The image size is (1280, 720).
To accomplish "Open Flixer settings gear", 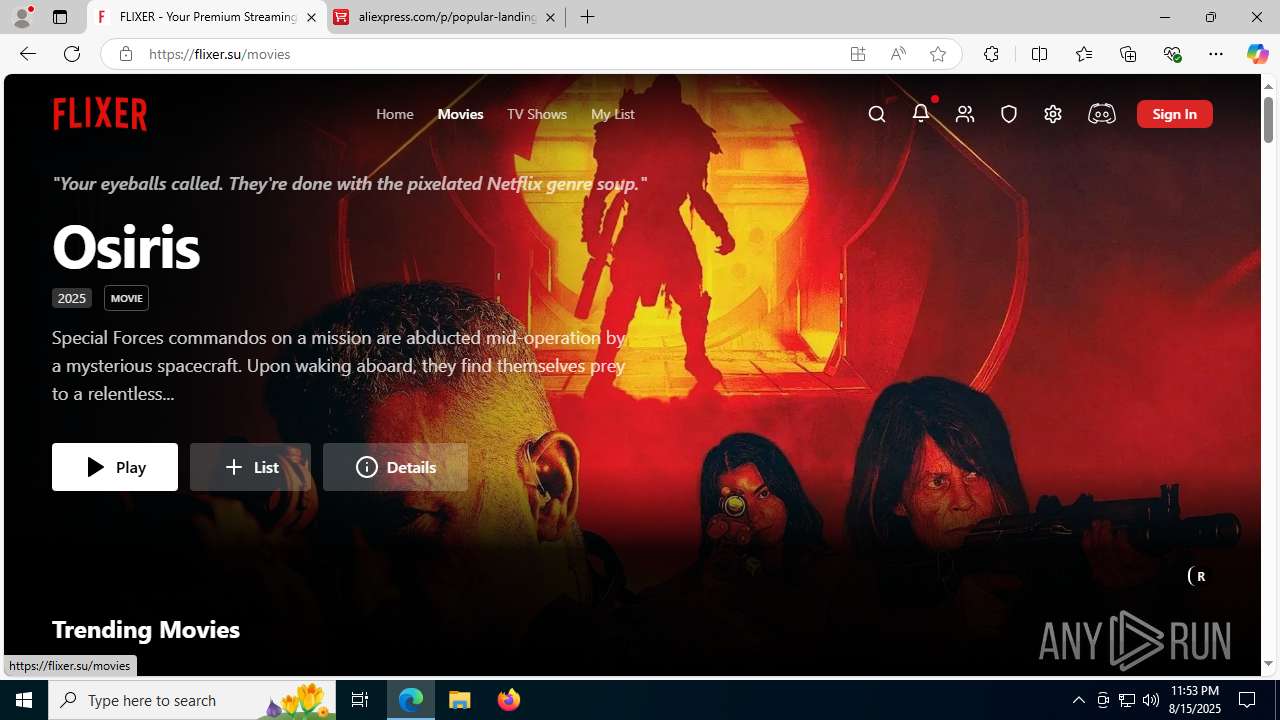I will (x=1053, y=114).
